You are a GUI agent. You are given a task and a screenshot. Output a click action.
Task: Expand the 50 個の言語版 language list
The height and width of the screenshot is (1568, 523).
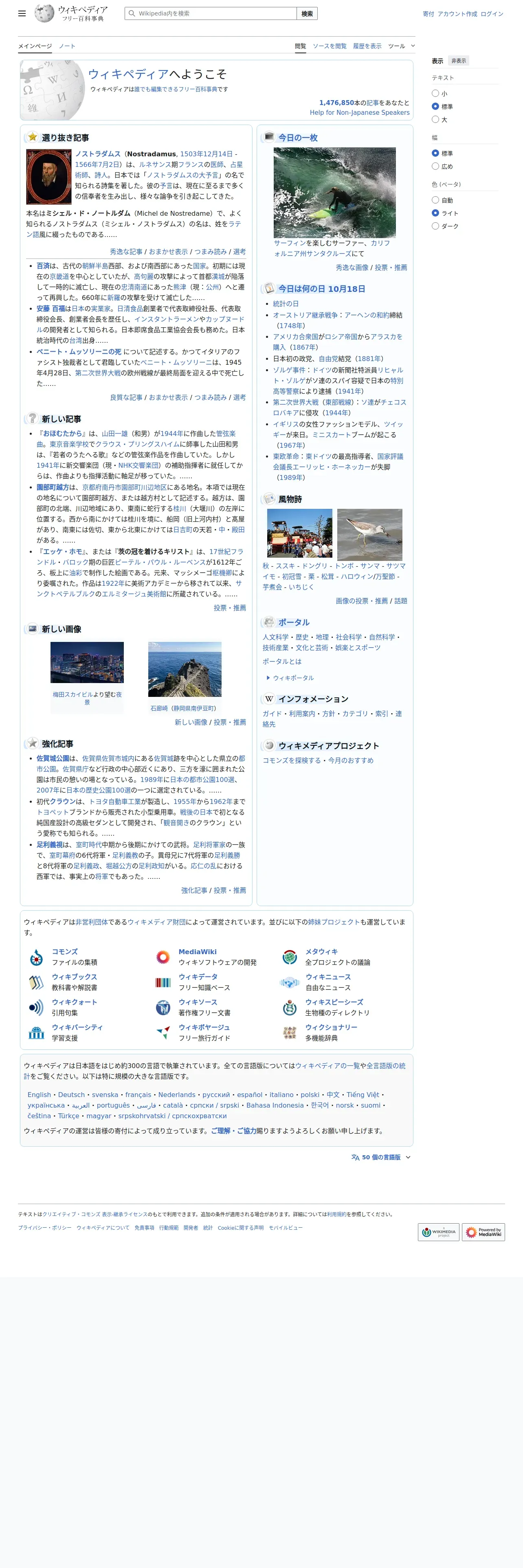pos(381,1157)
